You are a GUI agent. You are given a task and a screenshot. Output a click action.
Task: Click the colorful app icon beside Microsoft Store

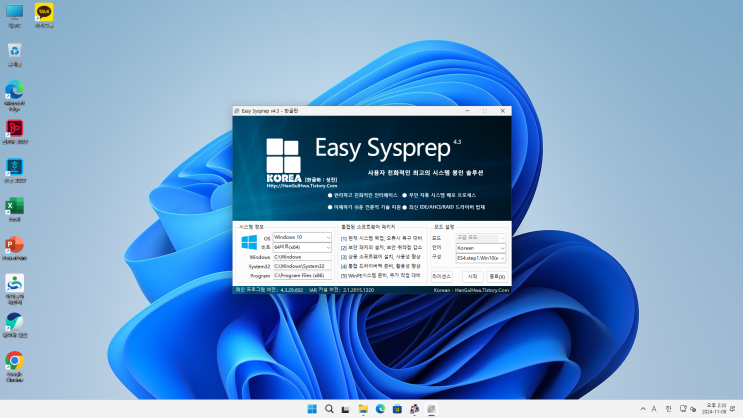tap(414, 409)
